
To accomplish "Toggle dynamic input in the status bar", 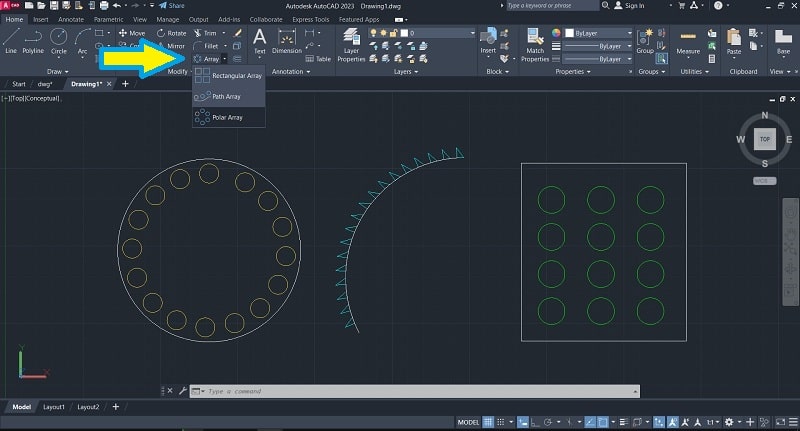I will 522,422.
